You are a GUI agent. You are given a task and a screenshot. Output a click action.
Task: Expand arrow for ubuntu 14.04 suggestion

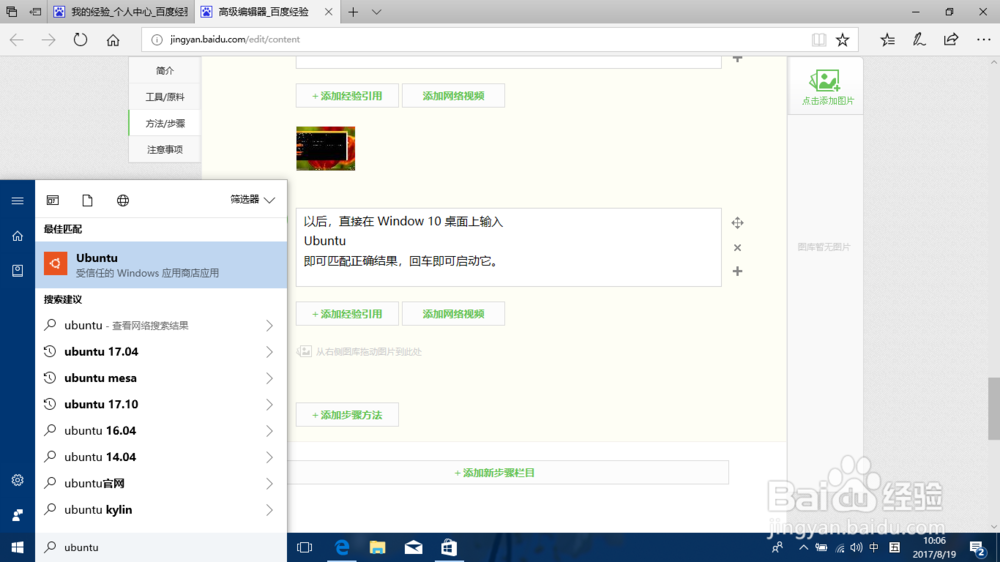coord(270,457)
